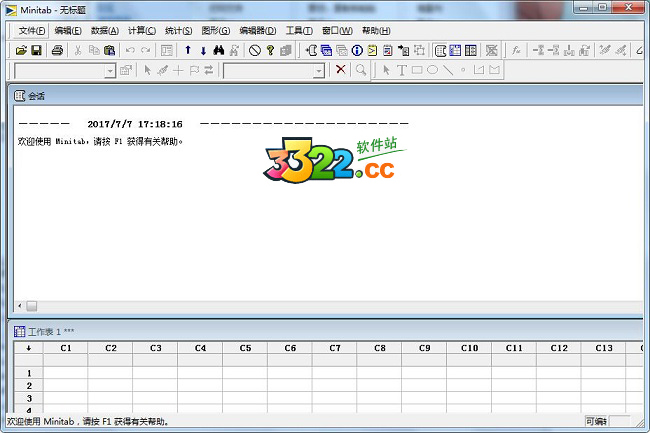This screenshot has height=433, width=650.
Task: Select column header C10
Action: coord(469,348)
